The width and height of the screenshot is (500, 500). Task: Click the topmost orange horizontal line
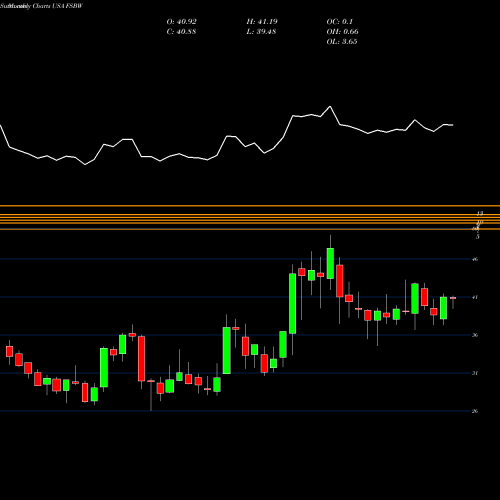(x=250, y=206)
